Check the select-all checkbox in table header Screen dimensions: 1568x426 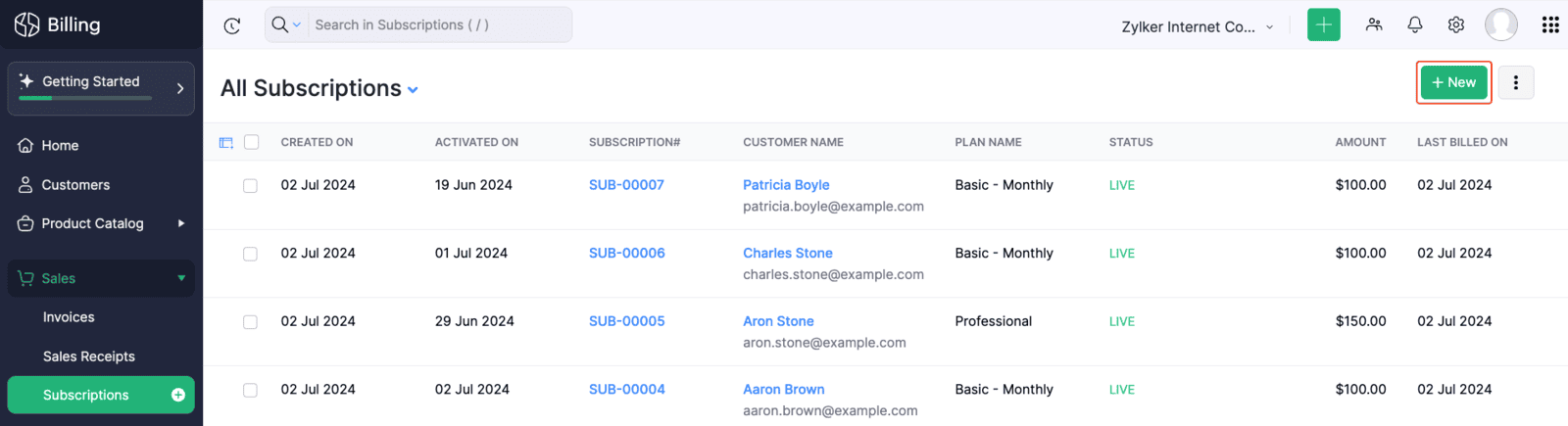[252, 142]
